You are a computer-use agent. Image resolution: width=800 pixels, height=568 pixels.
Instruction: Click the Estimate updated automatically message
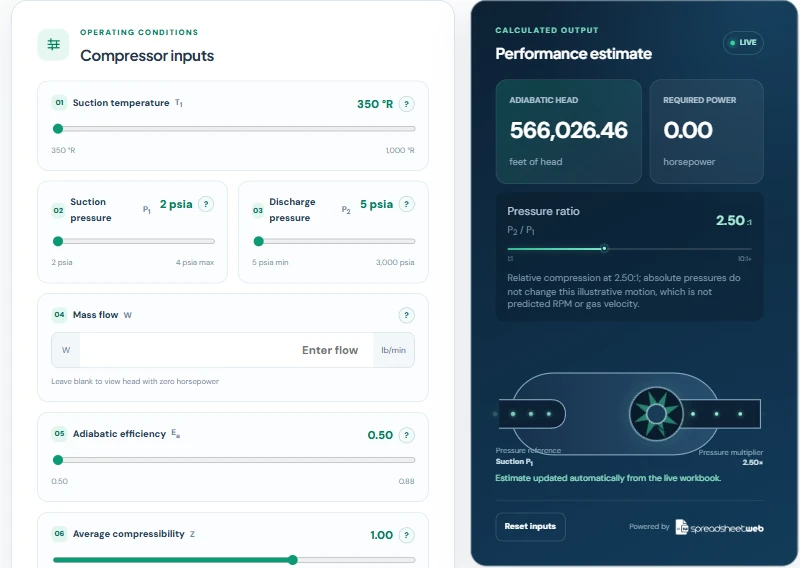point(608,478)
